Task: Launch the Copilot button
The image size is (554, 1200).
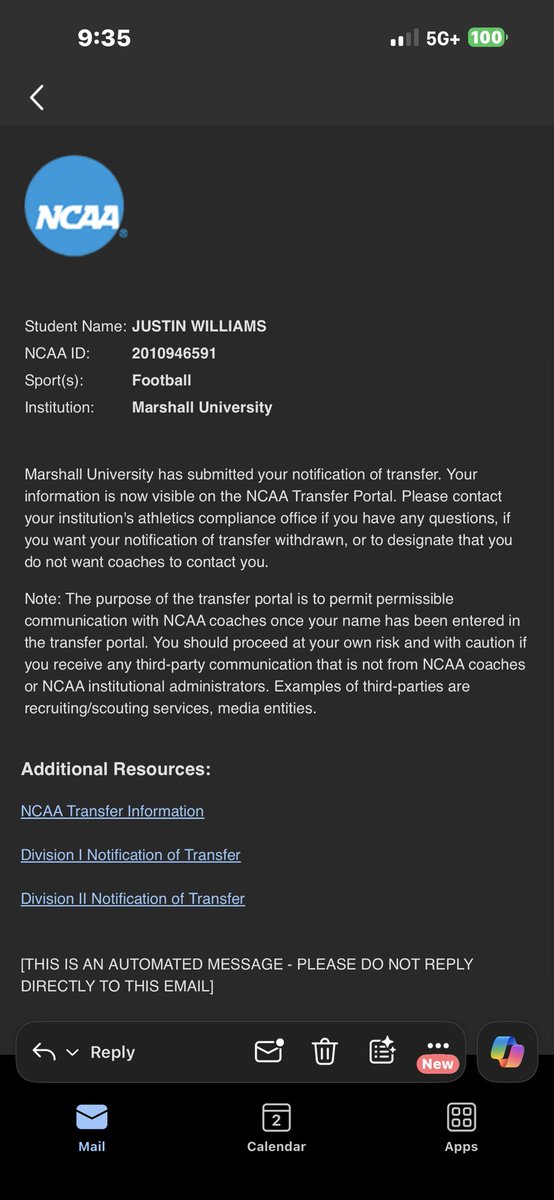Action: [507, 1052]
